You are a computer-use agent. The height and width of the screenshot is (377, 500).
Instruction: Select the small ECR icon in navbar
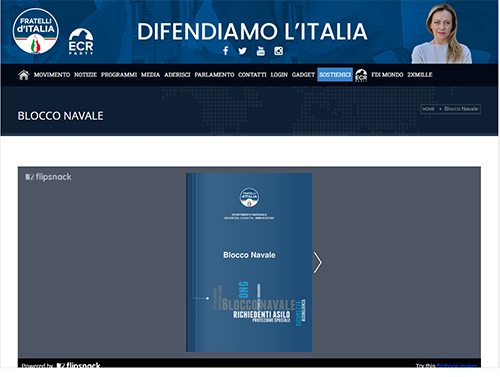[361, 75]
